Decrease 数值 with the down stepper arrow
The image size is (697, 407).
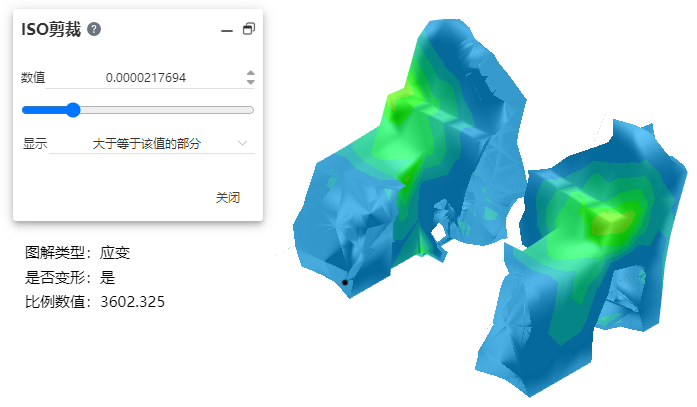(x=250, y=82)
